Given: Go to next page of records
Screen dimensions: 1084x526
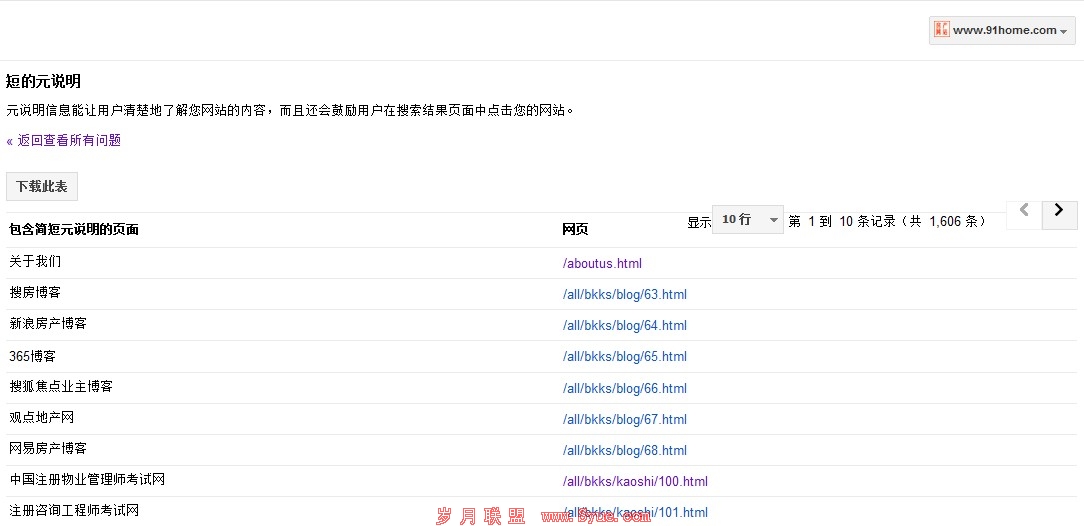Looking at the screenshot, I should tap(1059, 213).
